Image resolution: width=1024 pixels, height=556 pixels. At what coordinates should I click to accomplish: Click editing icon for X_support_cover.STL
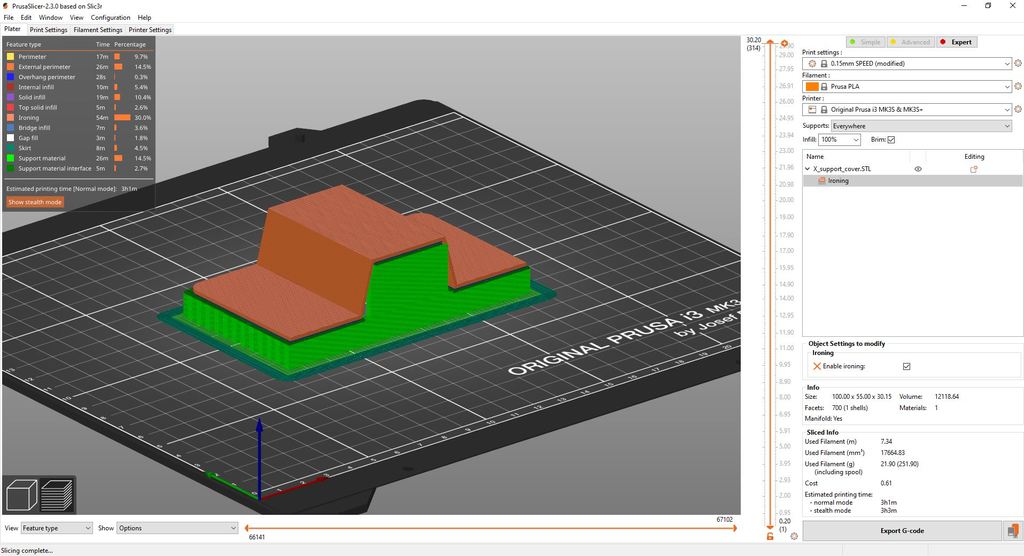[973, 170]
